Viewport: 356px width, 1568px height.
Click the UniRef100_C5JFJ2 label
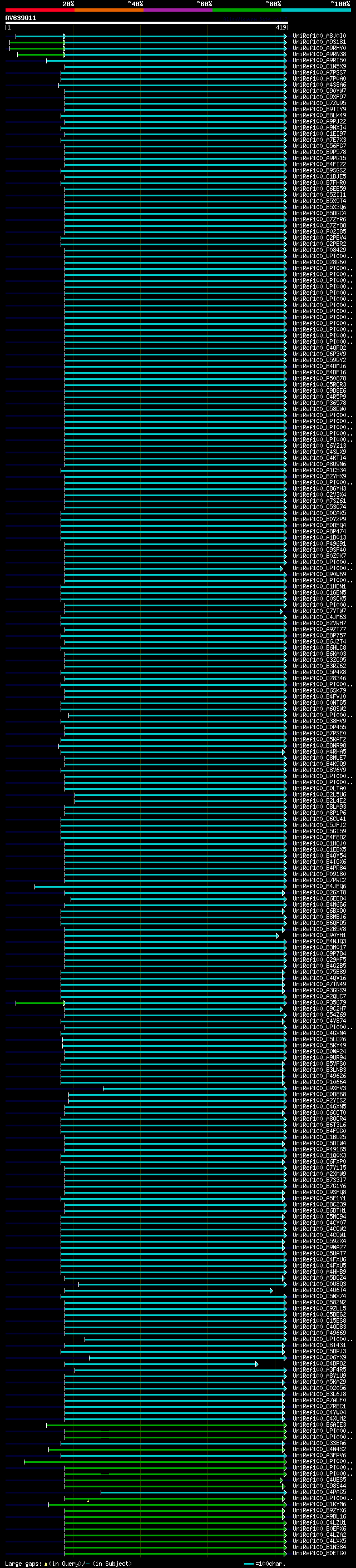319,825
